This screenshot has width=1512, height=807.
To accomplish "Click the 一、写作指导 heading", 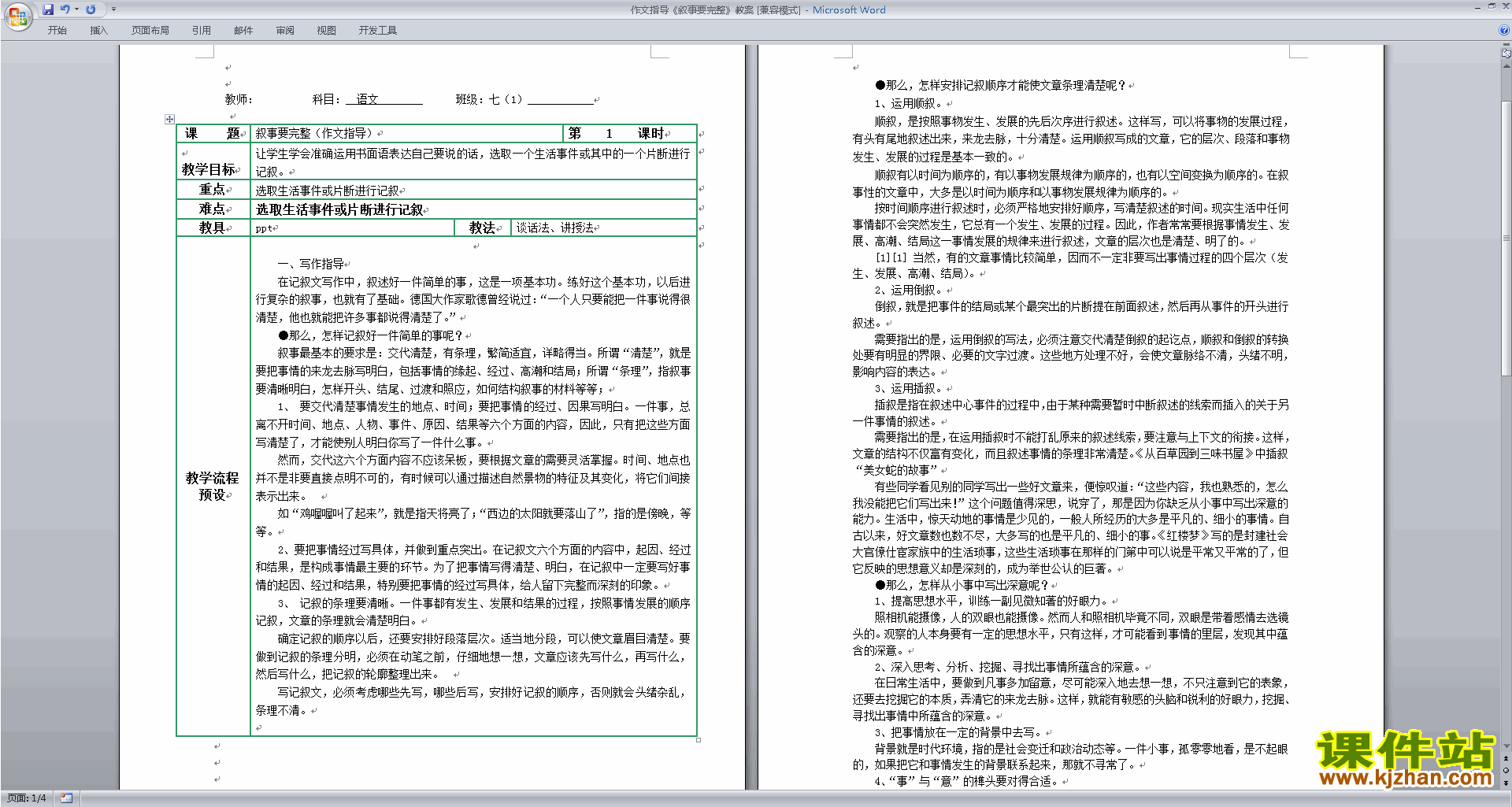I will (x=311, y=264).
